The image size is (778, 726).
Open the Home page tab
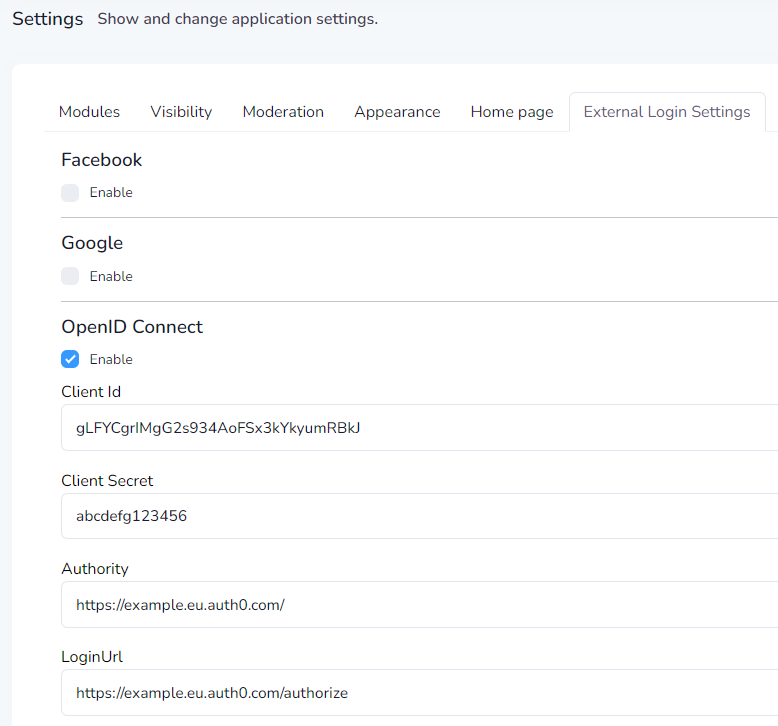point(511,112)
